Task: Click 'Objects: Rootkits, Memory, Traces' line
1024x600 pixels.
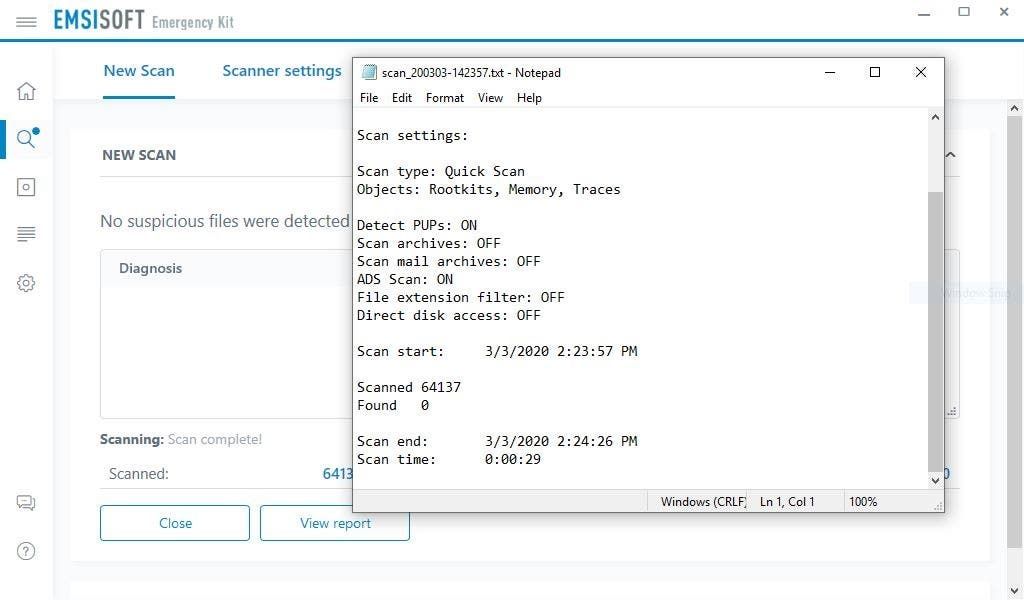Action: tap(488, 190)
